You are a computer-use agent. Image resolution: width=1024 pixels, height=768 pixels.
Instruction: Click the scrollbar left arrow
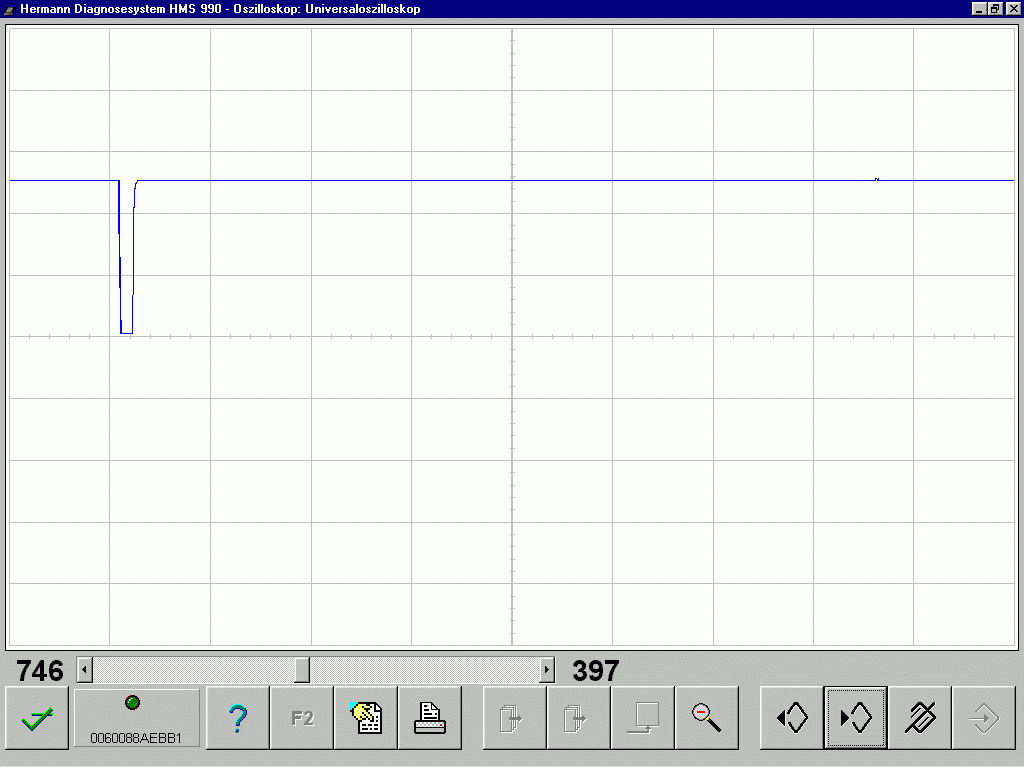click(84, 670)
